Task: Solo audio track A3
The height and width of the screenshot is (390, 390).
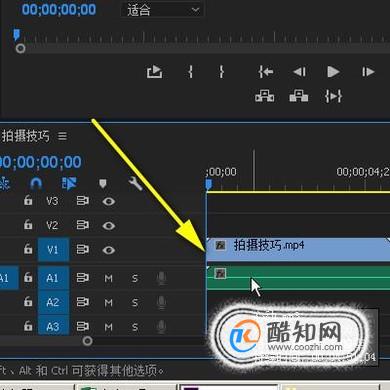Action: (x=135, y=327)
